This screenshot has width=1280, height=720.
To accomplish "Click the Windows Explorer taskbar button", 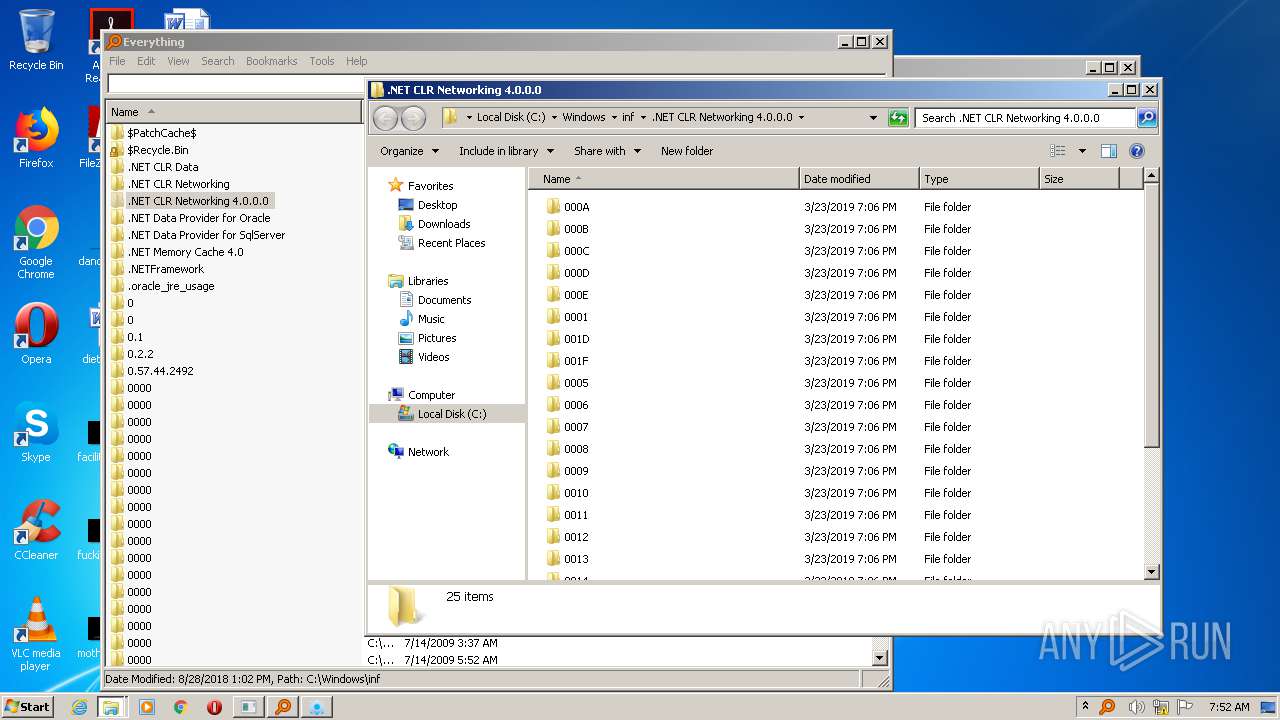I will 111,707.
